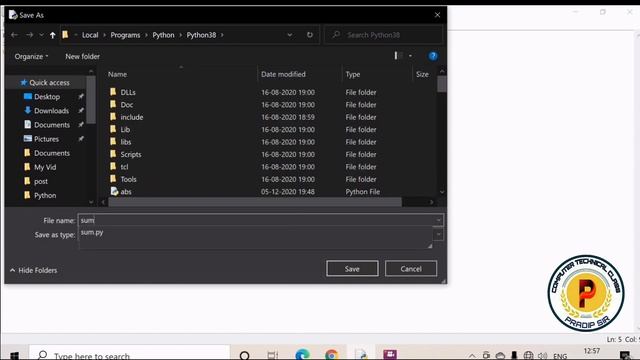Image resolution: width=640 pixels, height=360 pixels.
Task: Sort by Size column header
Action: [422, 74]
